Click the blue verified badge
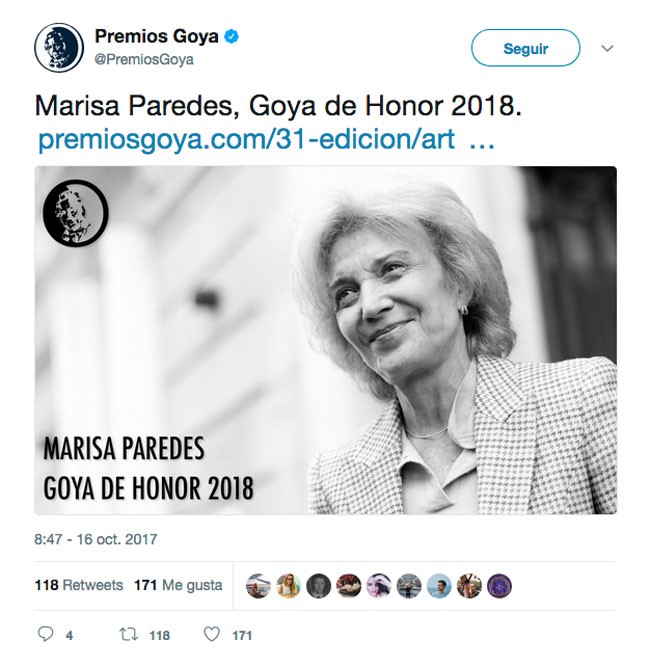Image resolution: width=650 pixels, height=666 pixels. [x=232, y=37]
